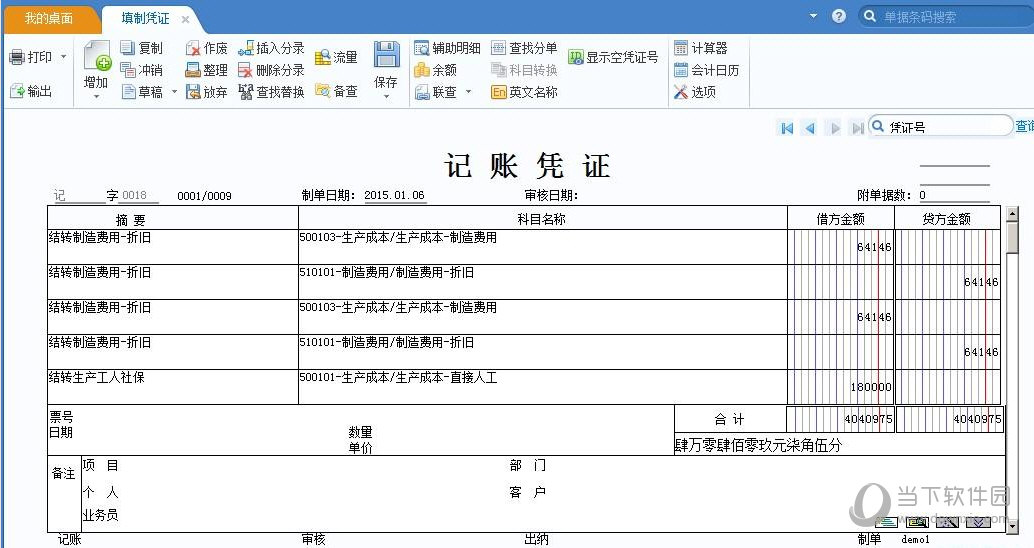
Task: Close the 填制凭证 tab
Action: coord(186,20)
